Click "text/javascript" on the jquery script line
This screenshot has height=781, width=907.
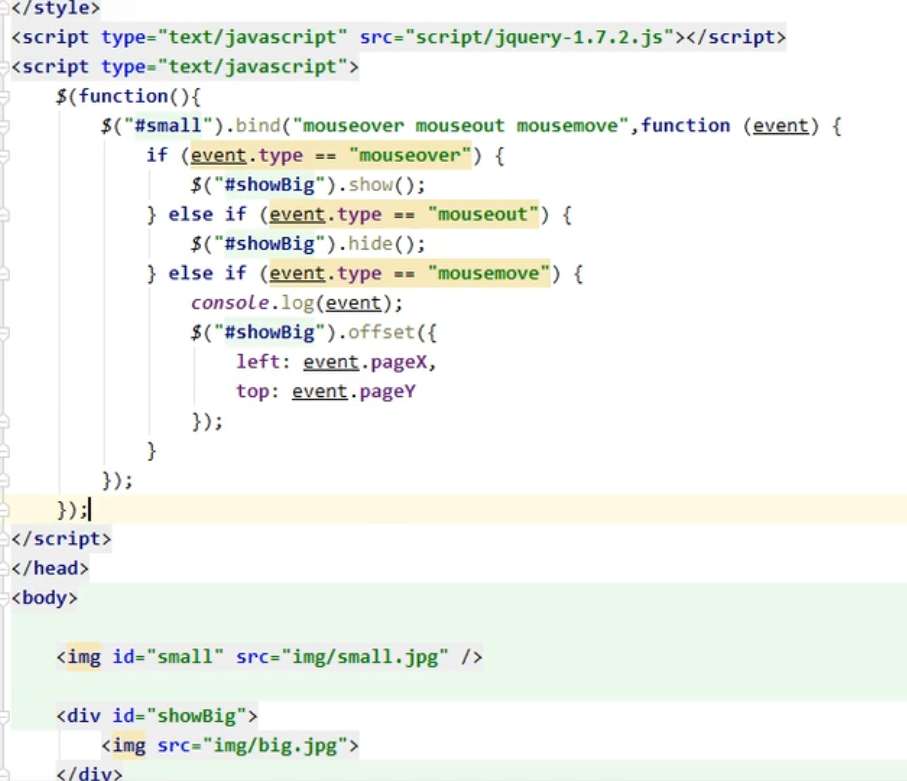tap(252, 37)
